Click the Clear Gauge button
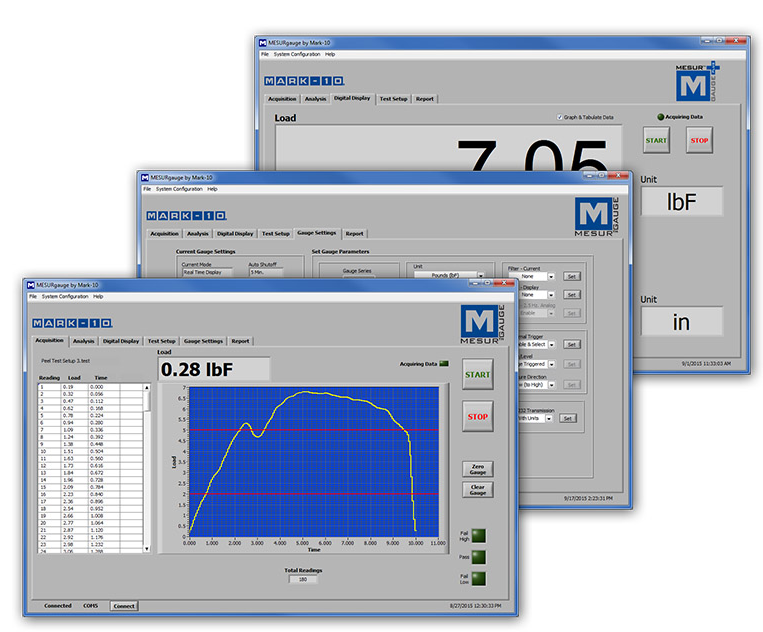 coord(477,489)
